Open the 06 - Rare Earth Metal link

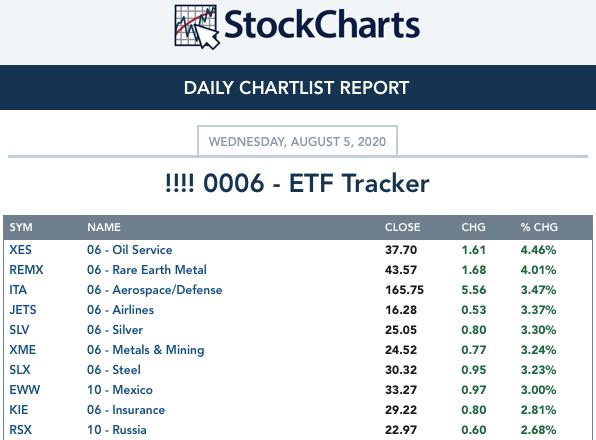click(x=147, y=270)
